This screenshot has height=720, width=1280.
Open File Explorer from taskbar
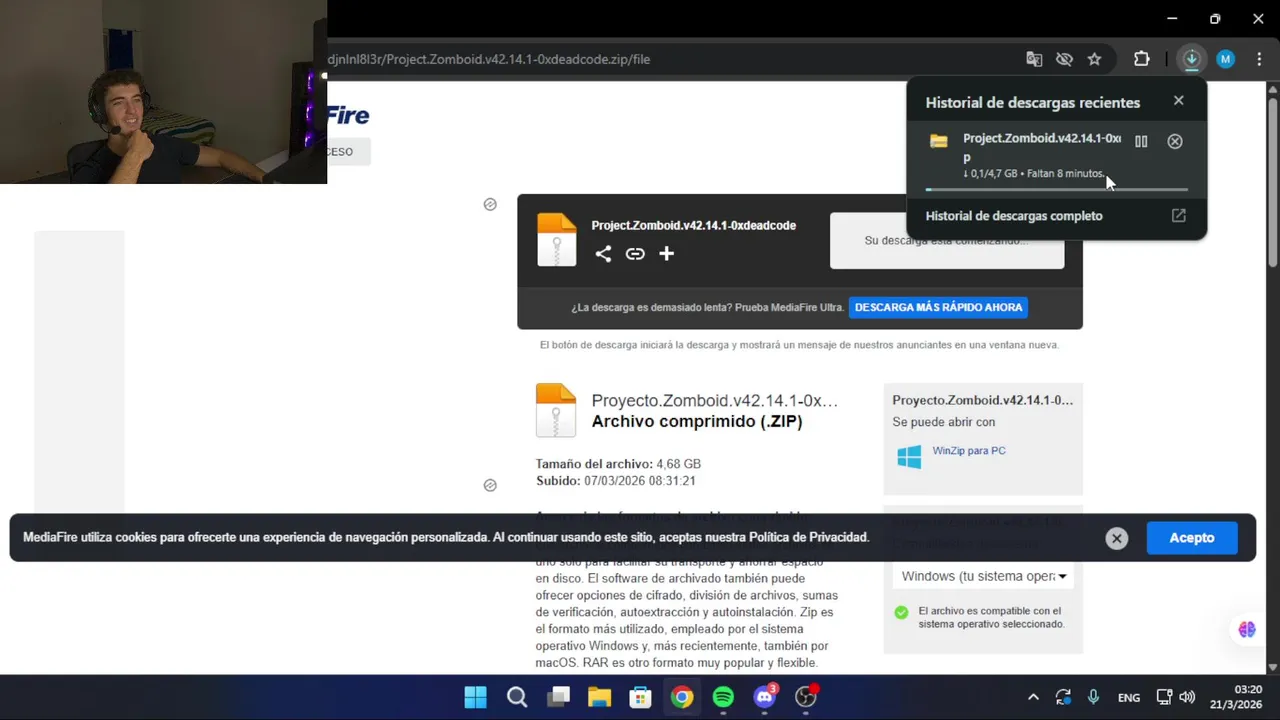click(x=599, y=697)
